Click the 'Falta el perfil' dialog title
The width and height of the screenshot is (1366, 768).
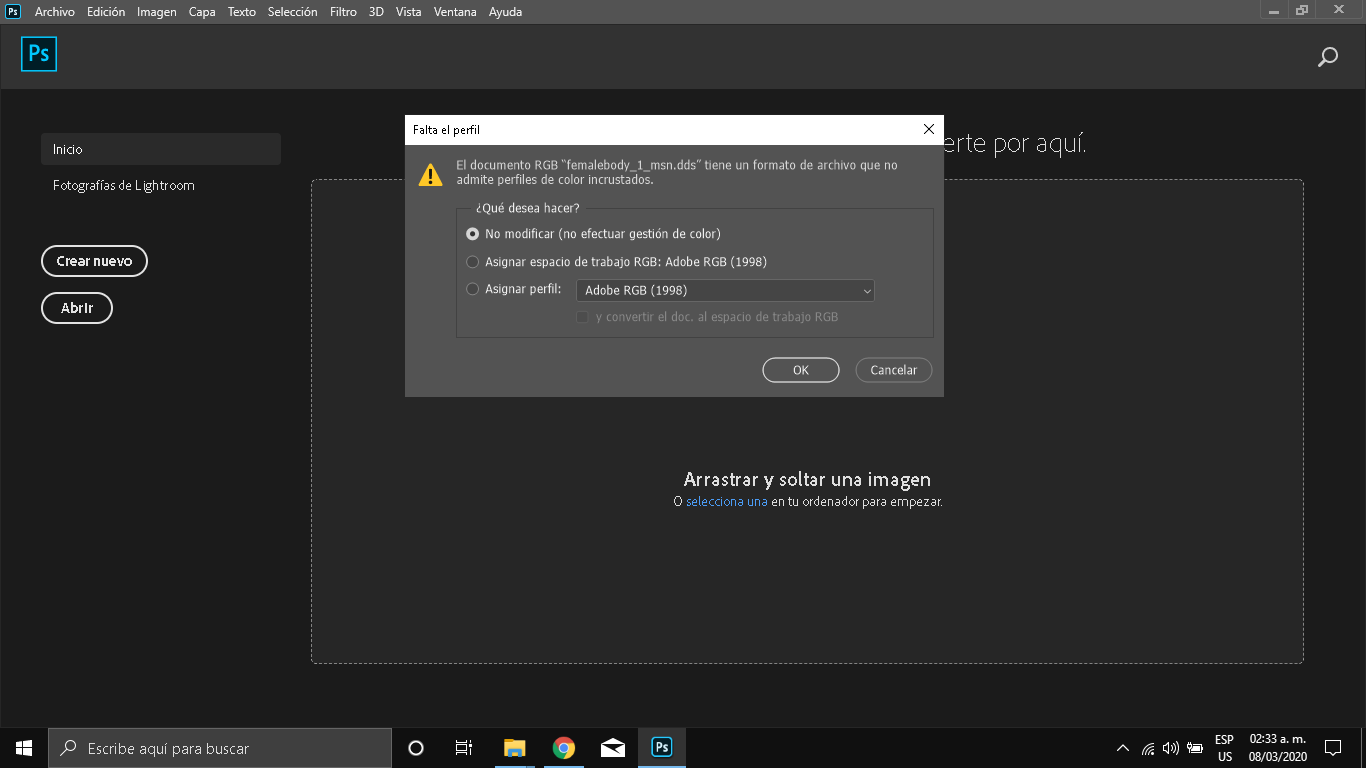click(447, 130)
